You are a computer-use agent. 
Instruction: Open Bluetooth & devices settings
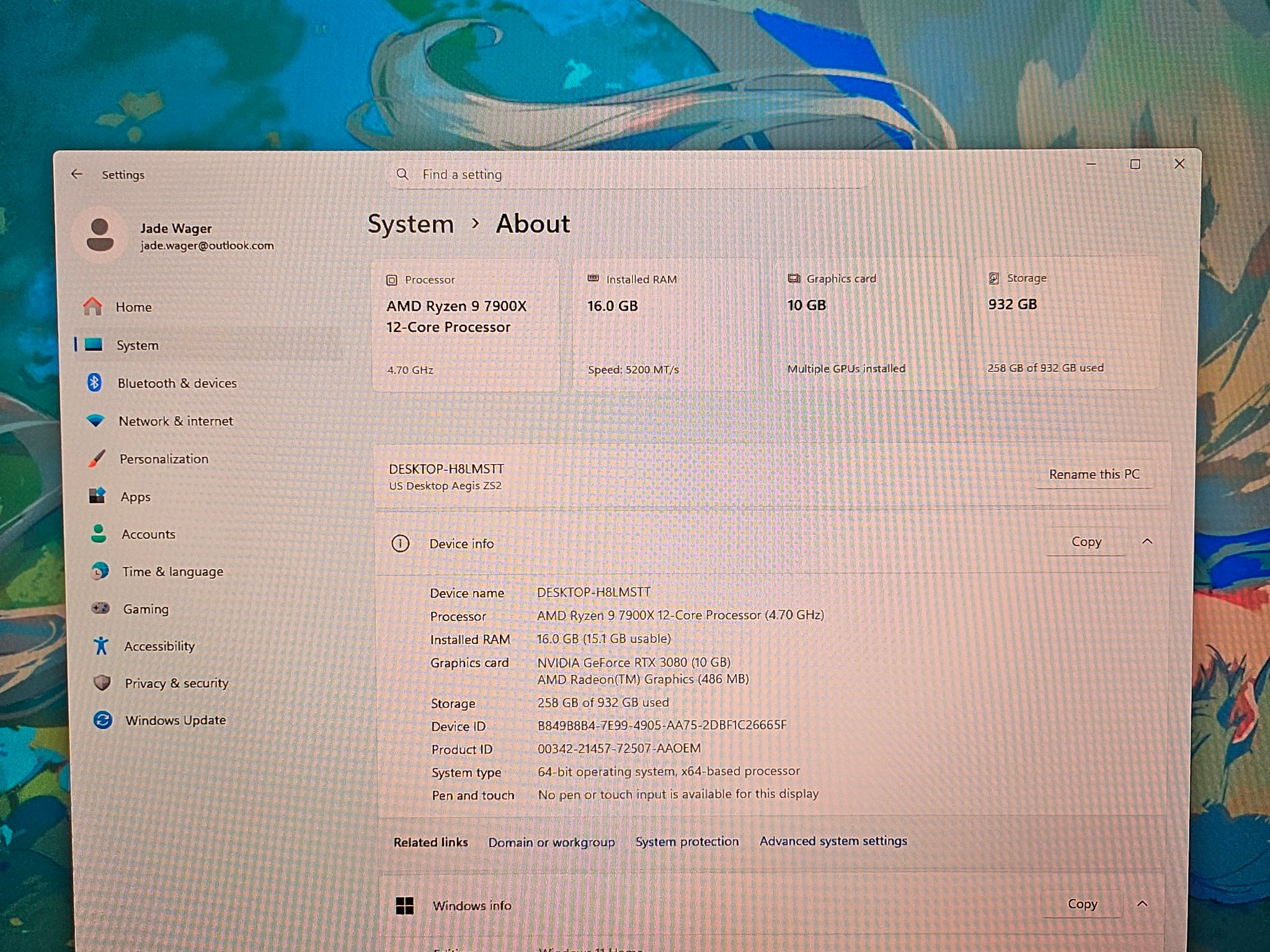pos(209,383)
